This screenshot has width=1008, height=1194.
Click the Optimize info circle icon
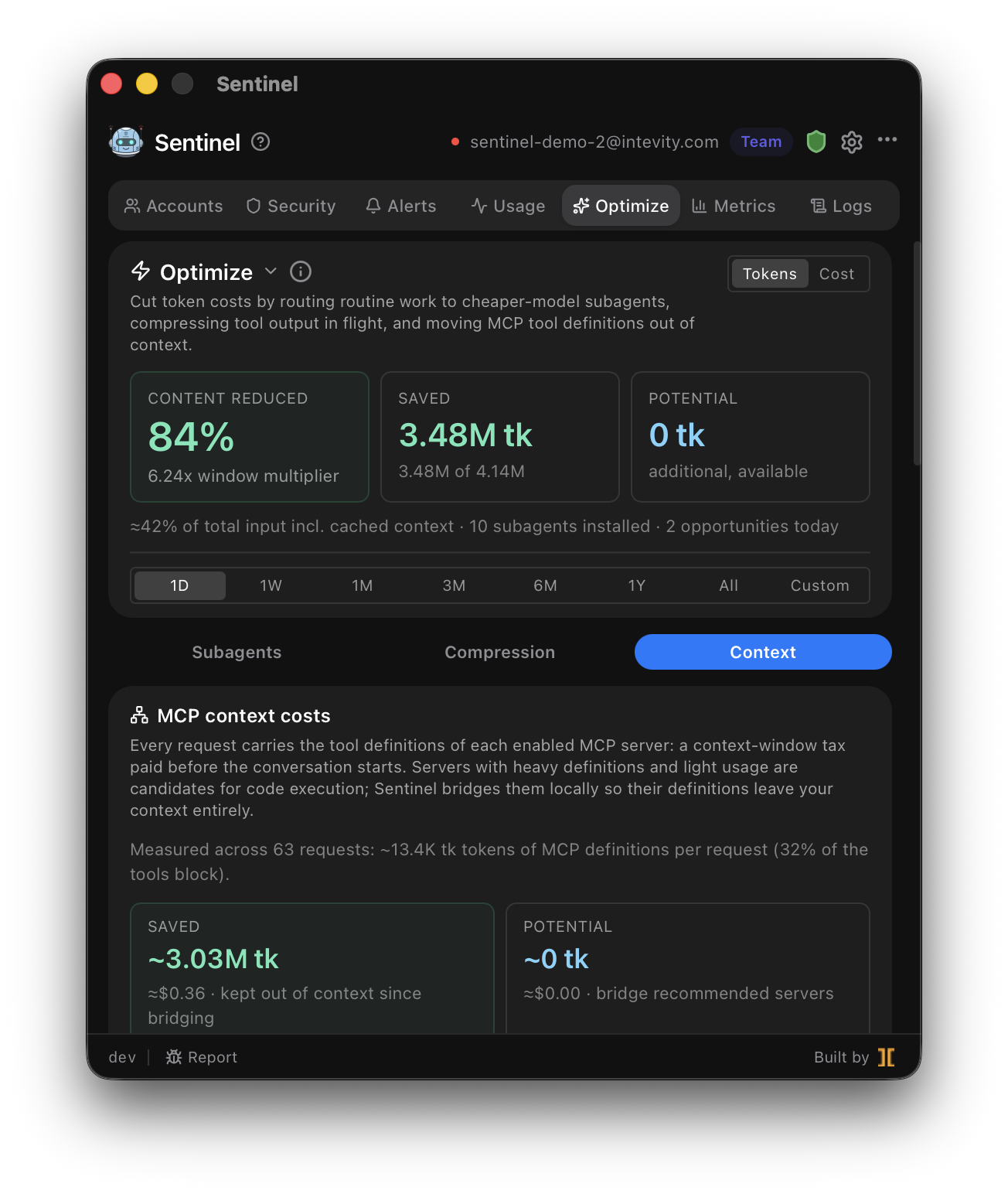301,272
